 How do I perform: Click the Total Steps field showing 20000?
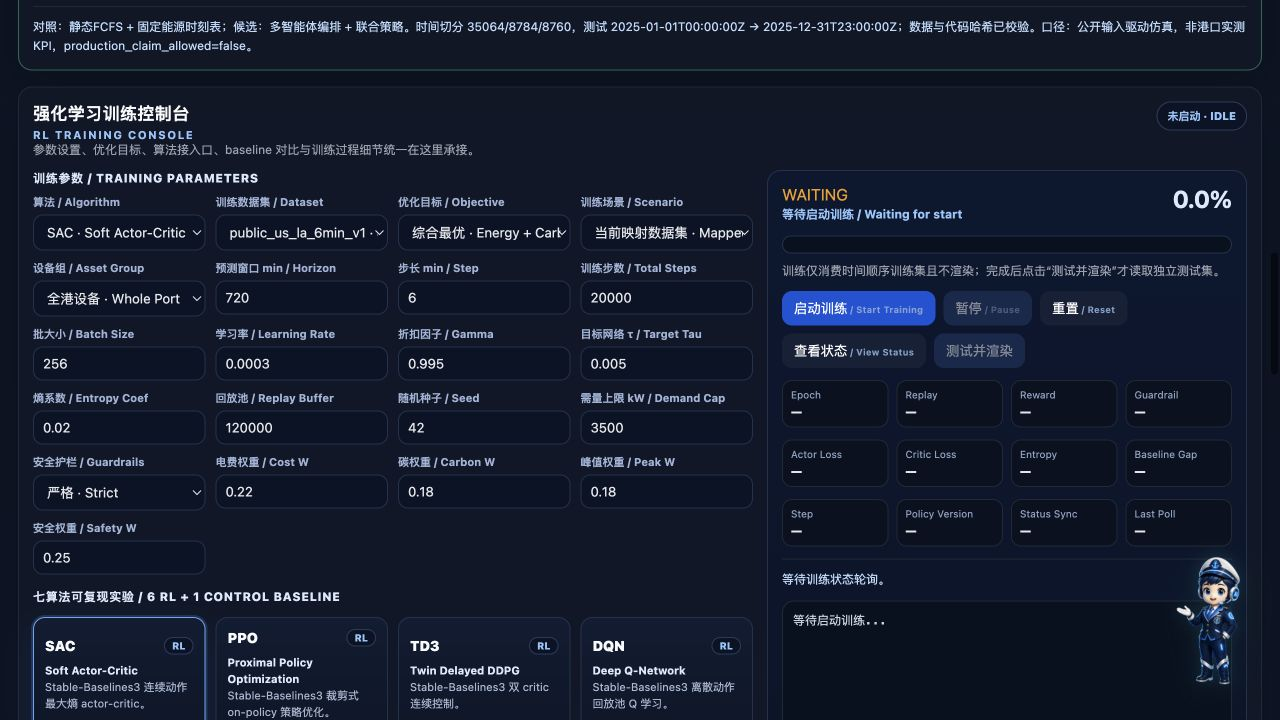(x=666, y=298)
